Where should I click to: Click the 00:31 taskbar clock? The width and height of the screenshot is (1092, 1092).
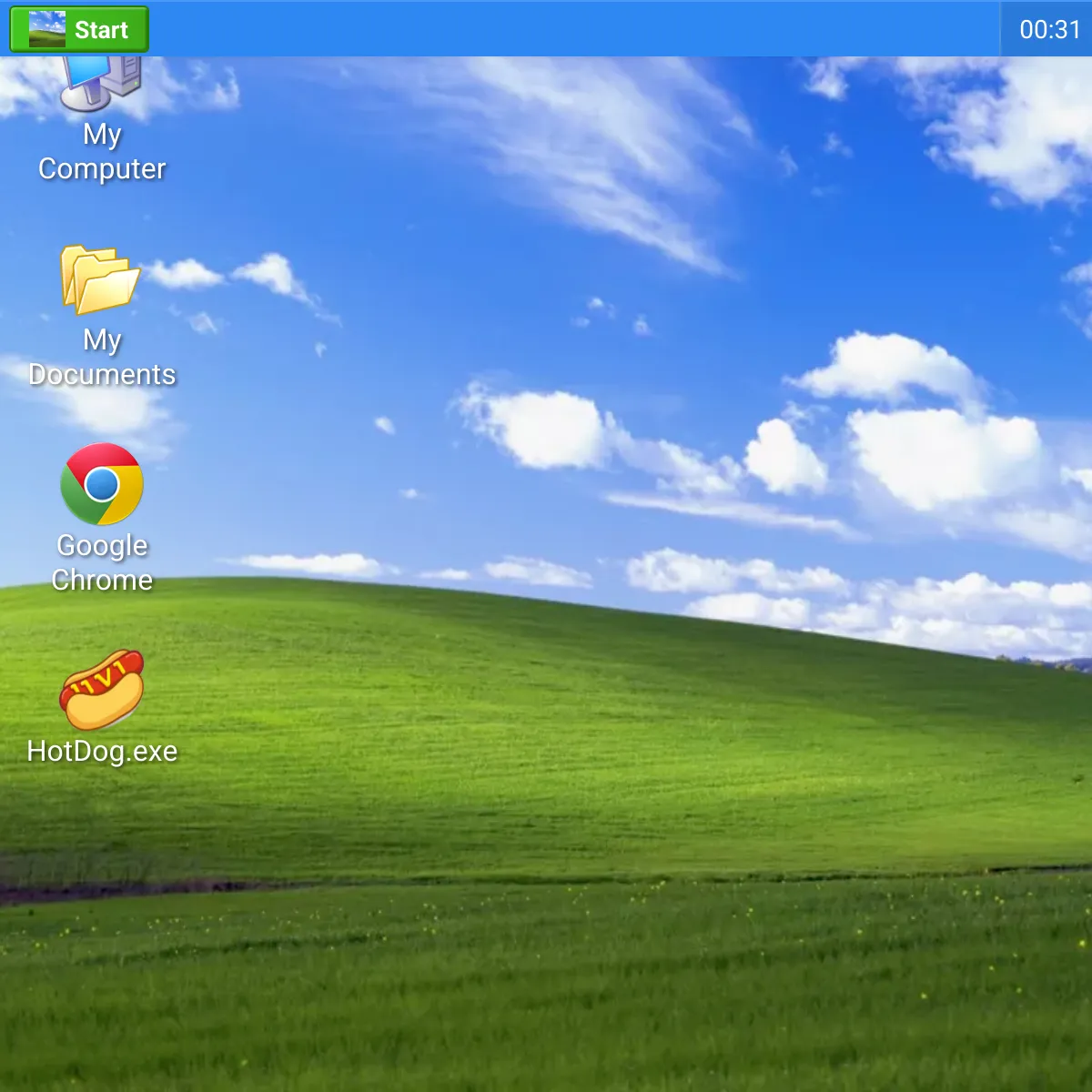[1049, 29]
